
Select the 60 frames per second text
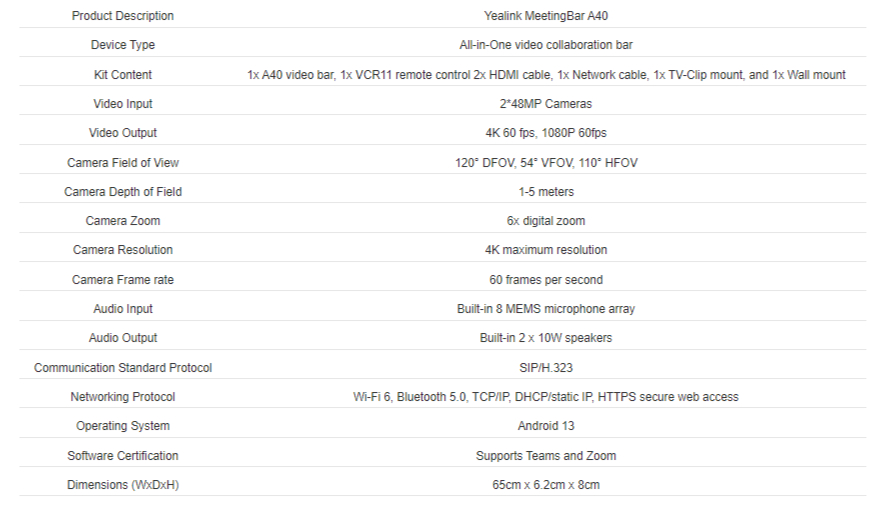coord(546,280)
